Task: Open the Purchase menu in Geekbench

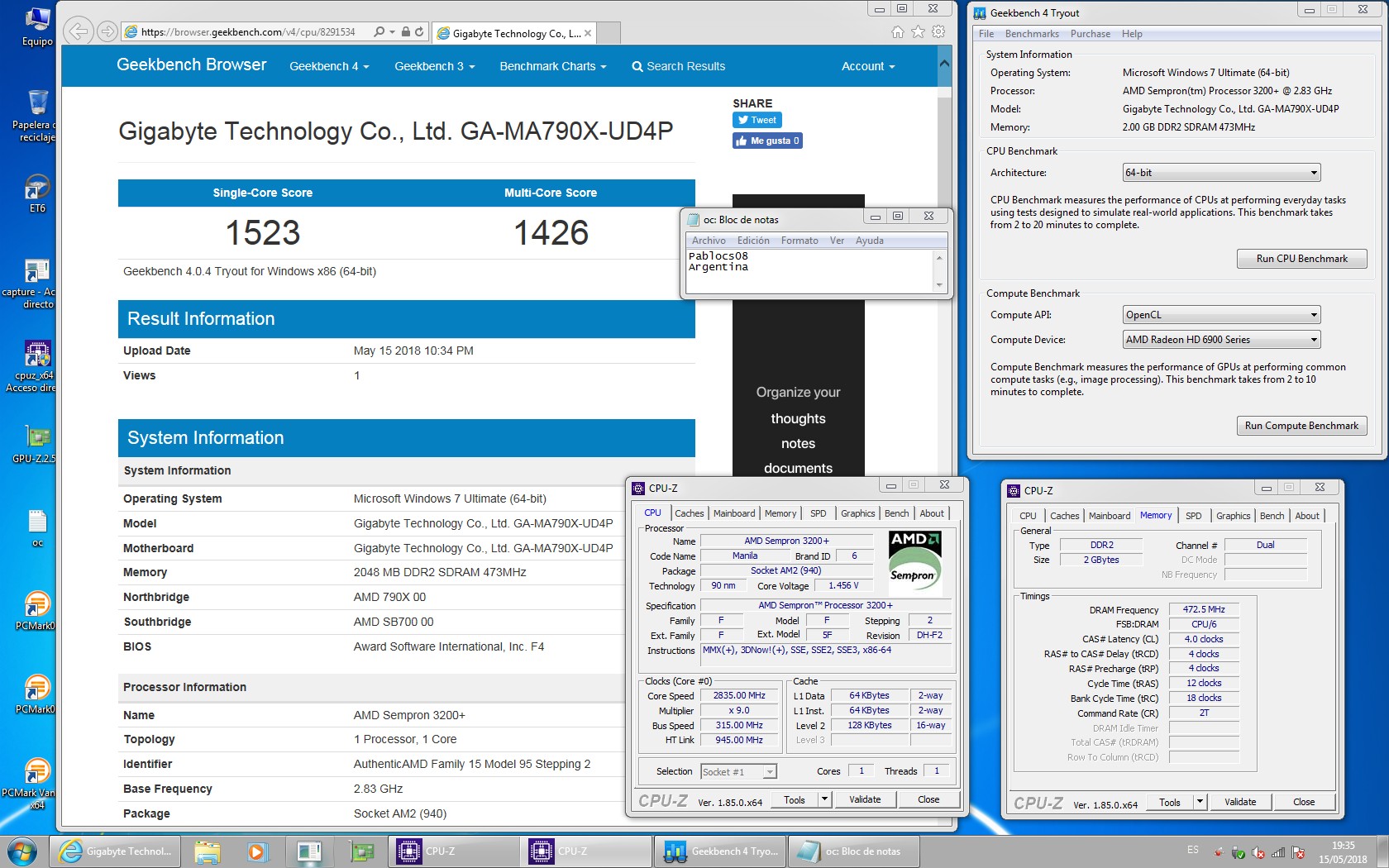Action: pos(1091,34)
